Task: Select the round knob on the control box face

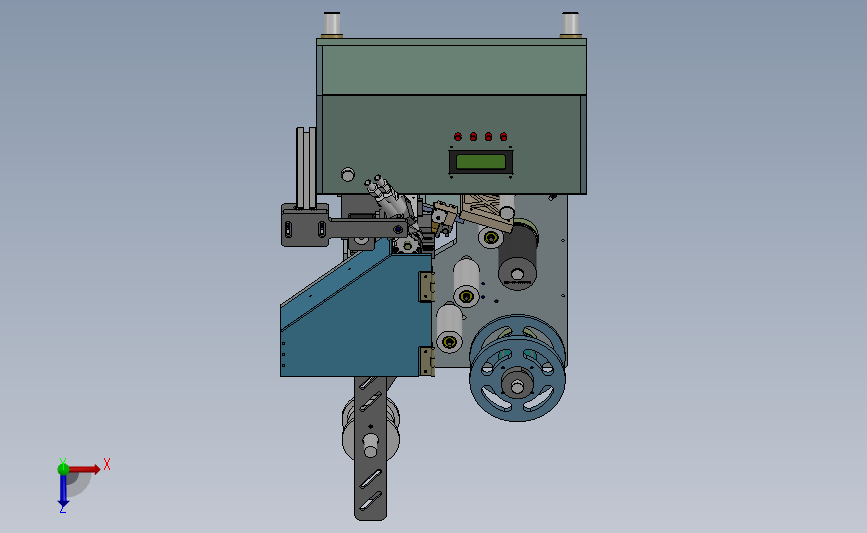Action: tap(348, 174)
